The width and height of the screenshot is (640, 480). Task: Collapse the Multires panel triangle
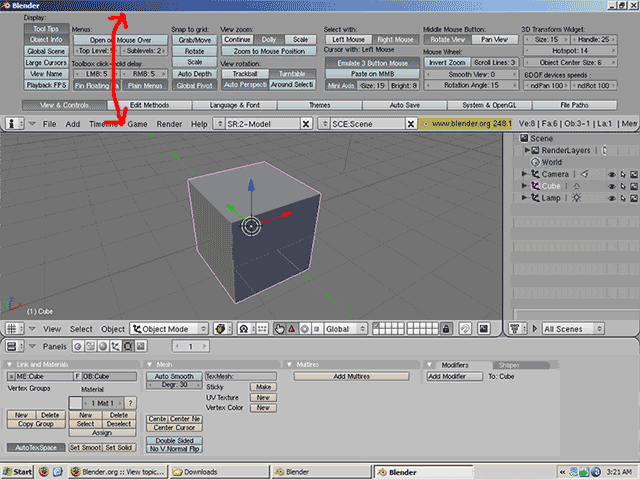pyautogui.click(x=289, y=364)
